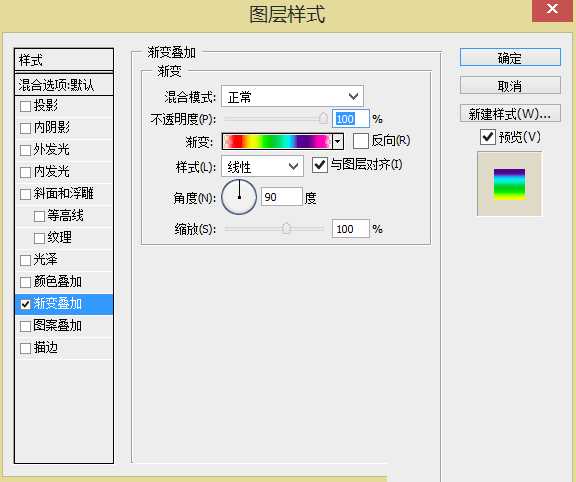Toggle the 预览(V) preview checkbox
576x482 pixels.
point(488,137)
